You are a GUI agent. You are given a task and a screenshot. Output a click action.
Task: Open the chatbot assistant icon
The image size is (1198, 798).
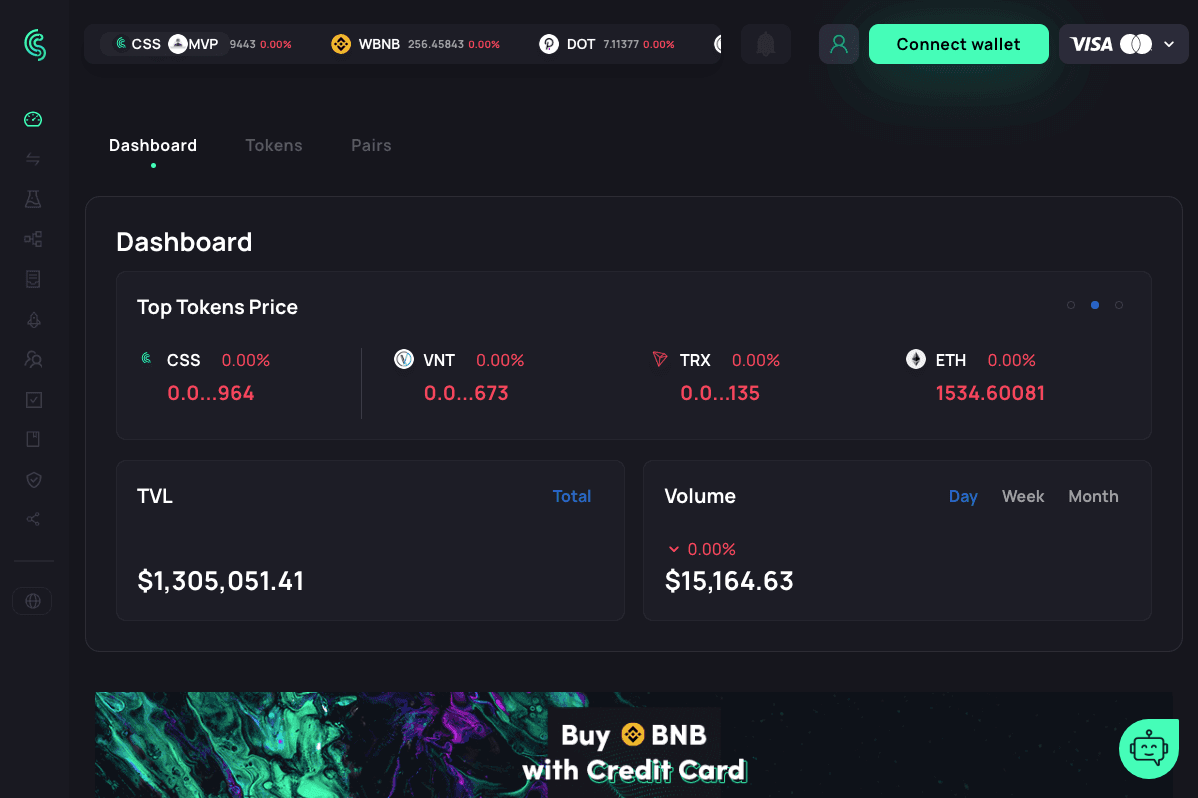pyautogui.click(x=1149, y=748)
